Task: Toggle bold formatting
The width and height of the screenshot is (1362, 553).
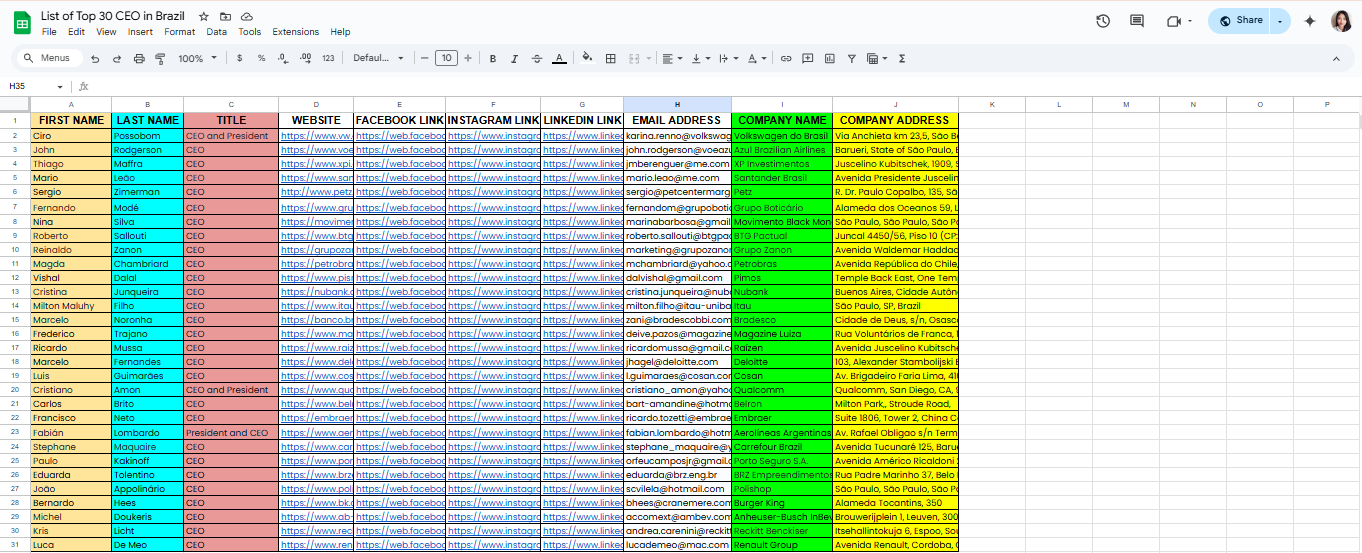Action: [x=493, y=59]
